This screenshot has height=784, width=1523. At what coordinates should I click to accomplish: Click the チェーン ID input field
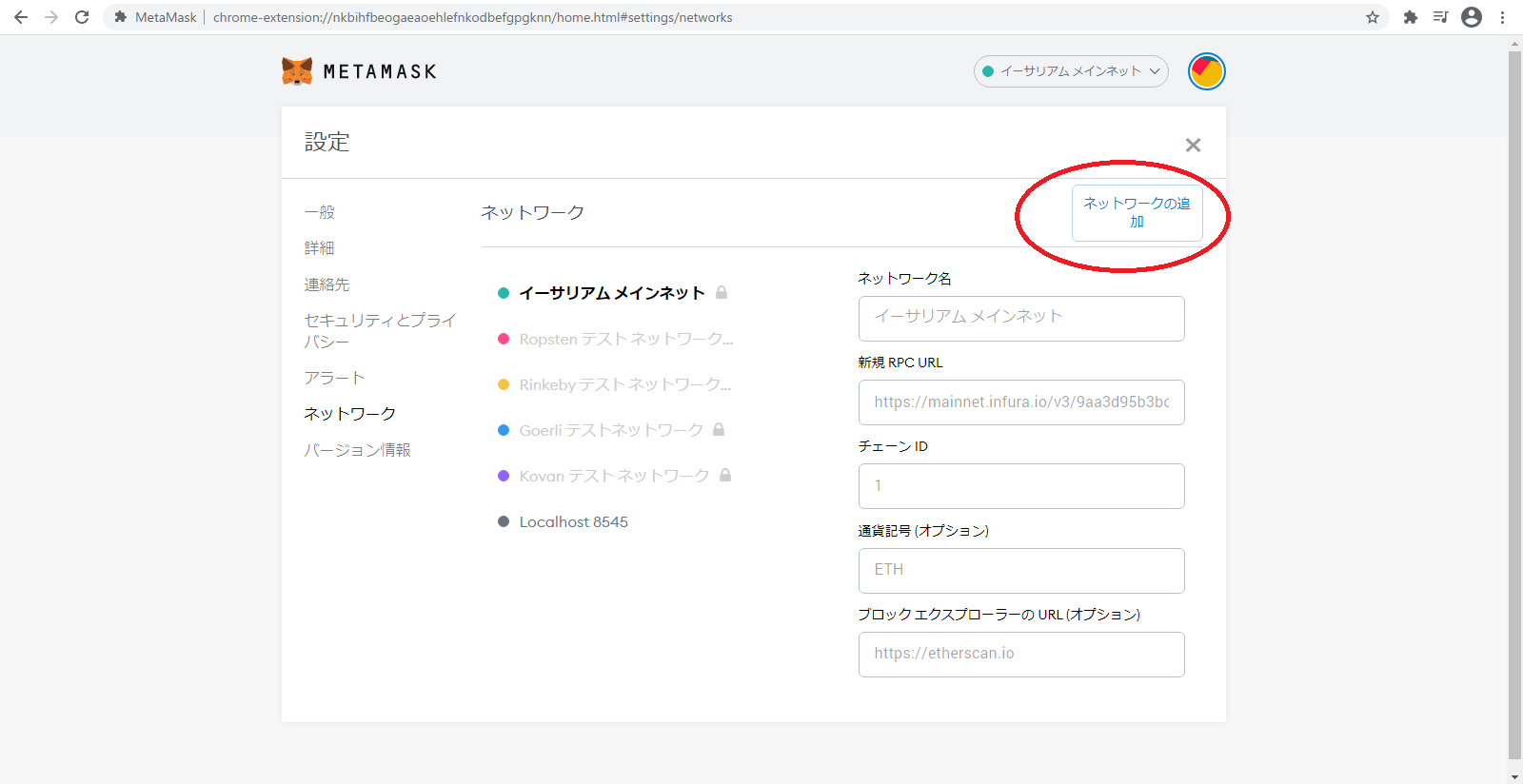(1021, 485)
